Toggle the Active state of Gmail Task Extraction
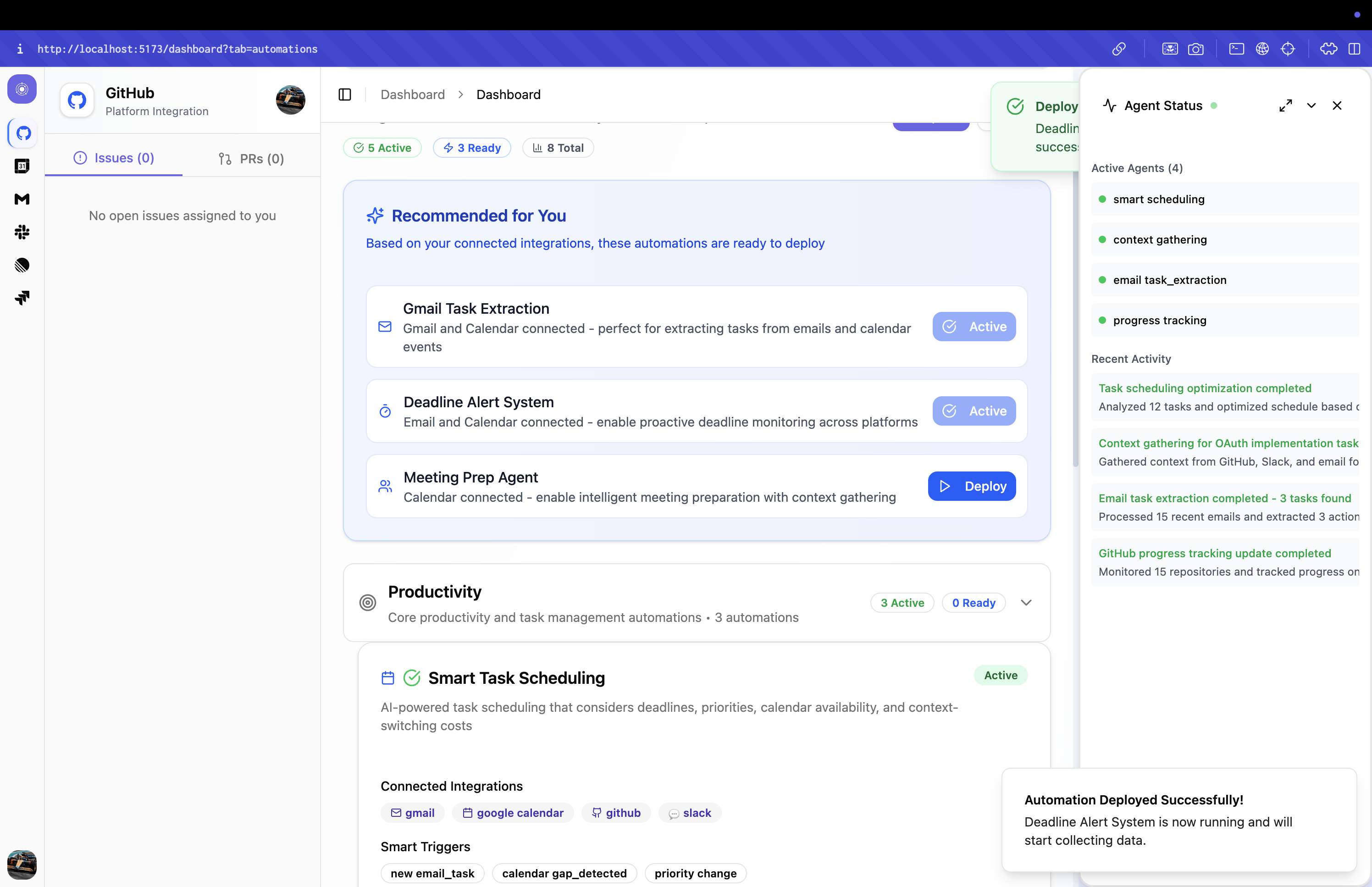The image size is (1372, 887). 974,327
